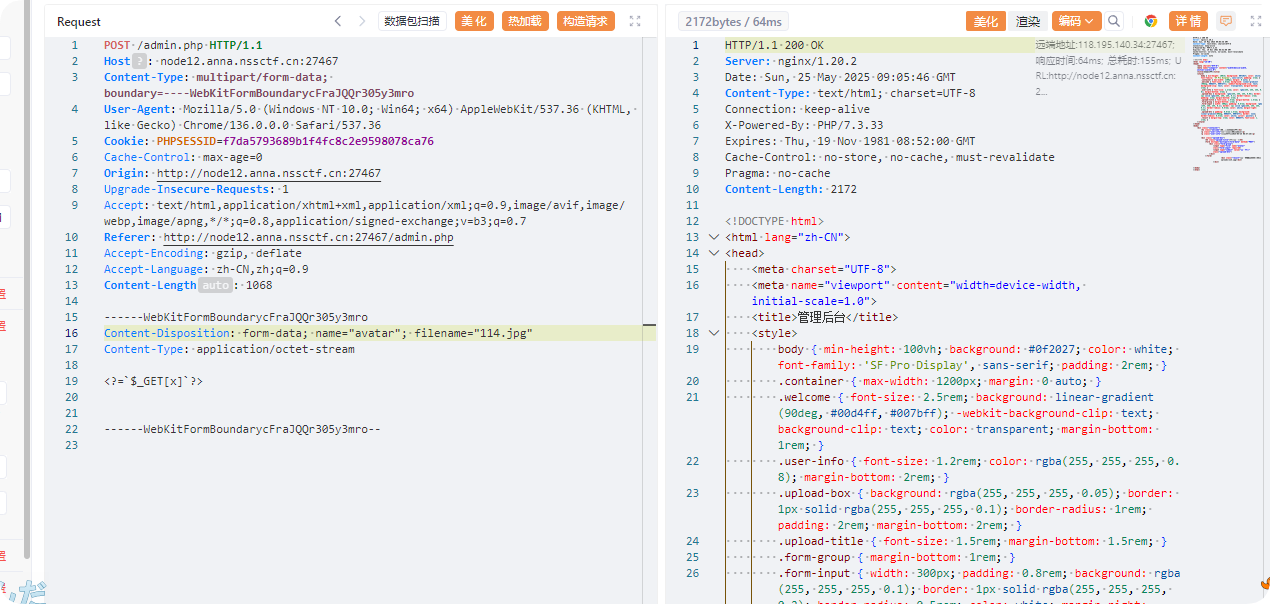Go to next request with right arrow
1270x604 pixels.
click(363, 21)
